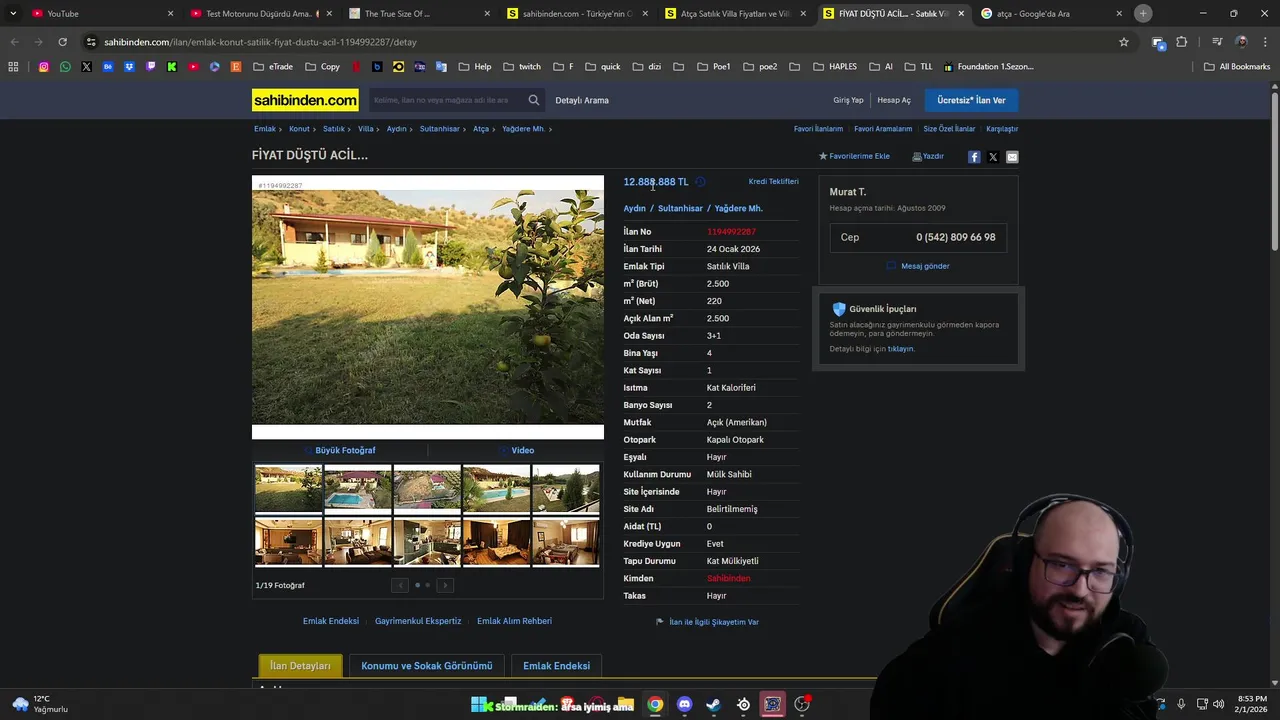Open the HAPLES bookmarks folder

click(835, 67)
